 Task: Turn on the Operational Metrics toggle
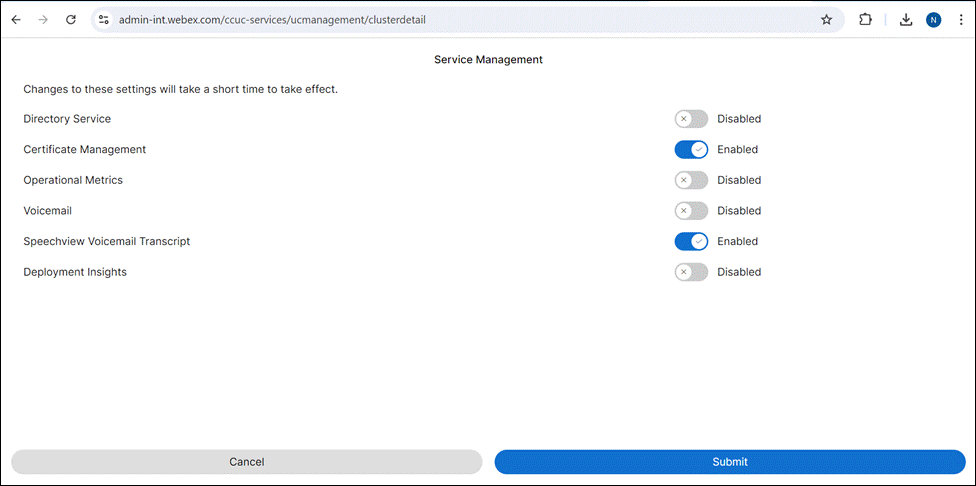point(691,180)
